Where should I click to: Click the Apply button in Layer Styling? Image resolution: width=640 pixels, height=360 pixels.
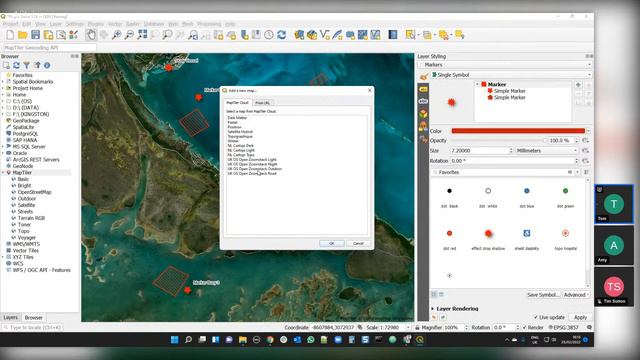(580, 317)
